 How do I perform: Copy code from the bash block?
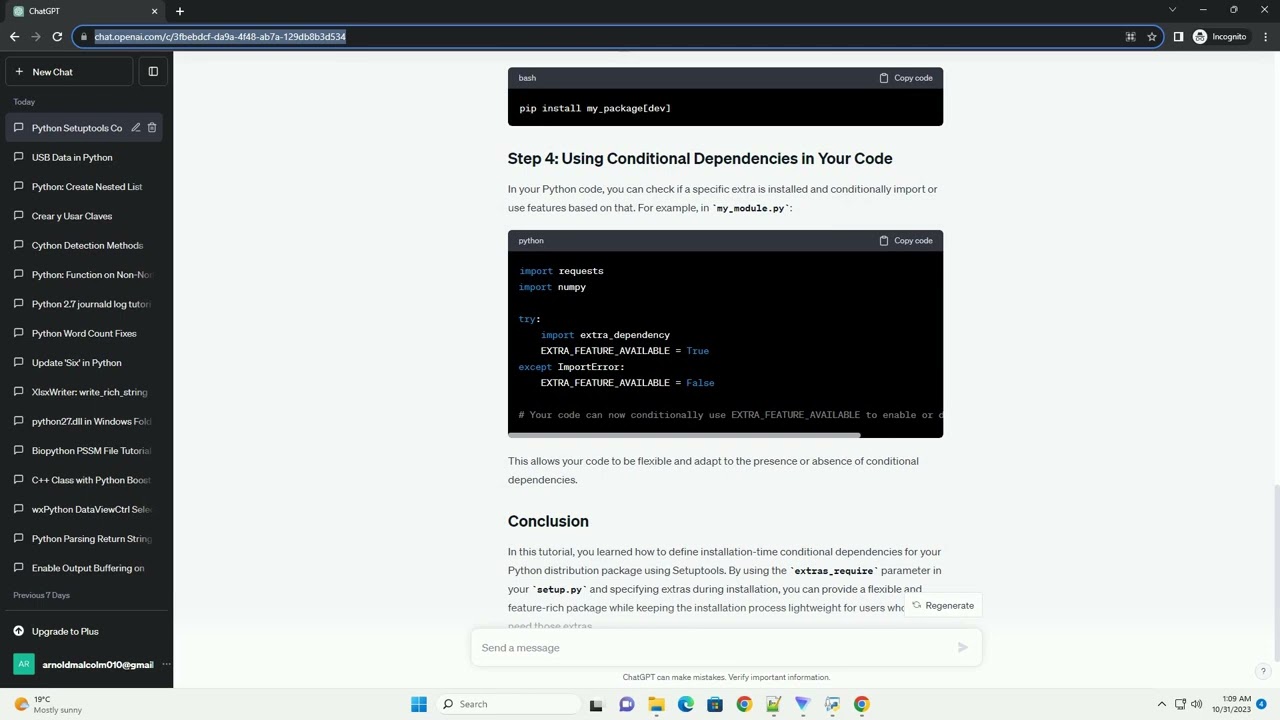click(906, 78)
